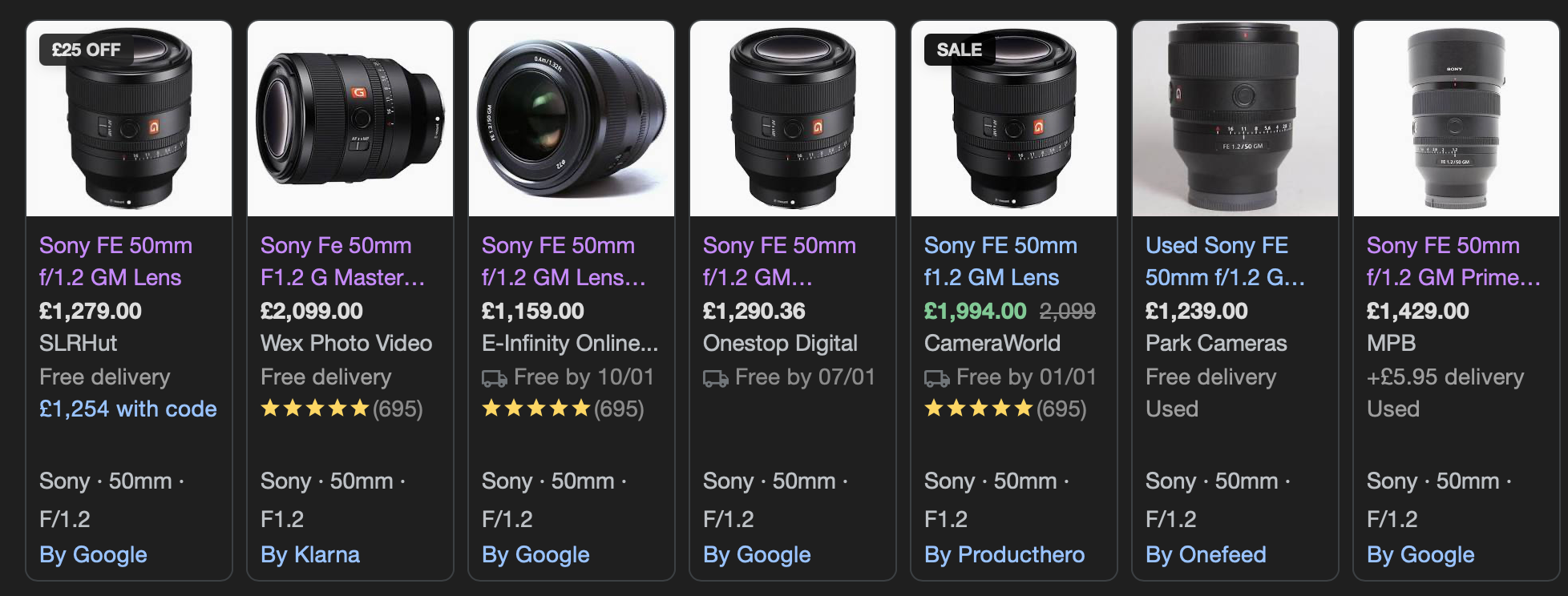Viewport: 1568px width, 596px height.
Task: Click delivery truck icon on Onestop Digital listing
Action: click(x=715, y=378)
